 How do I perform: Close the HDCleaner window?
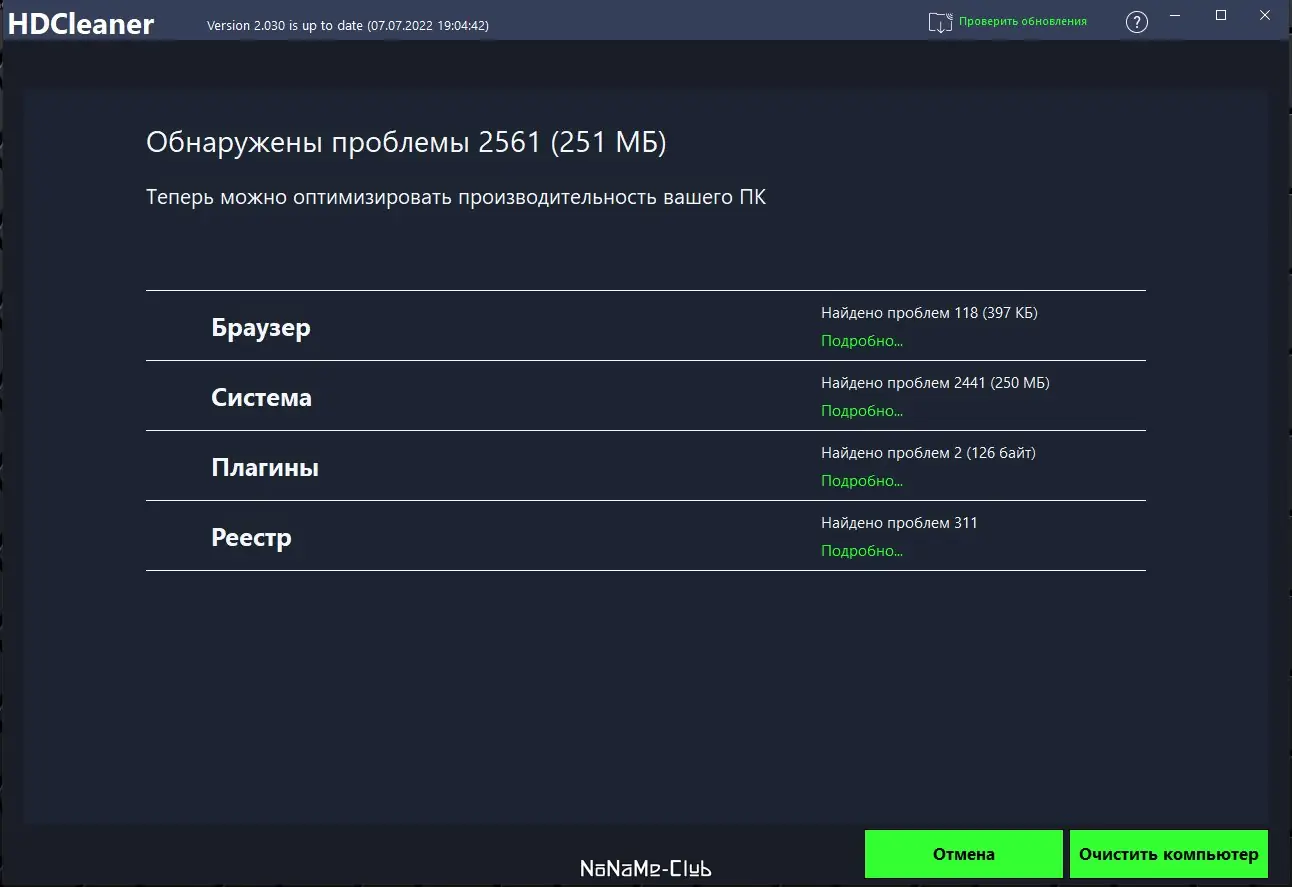point(1265,15)
